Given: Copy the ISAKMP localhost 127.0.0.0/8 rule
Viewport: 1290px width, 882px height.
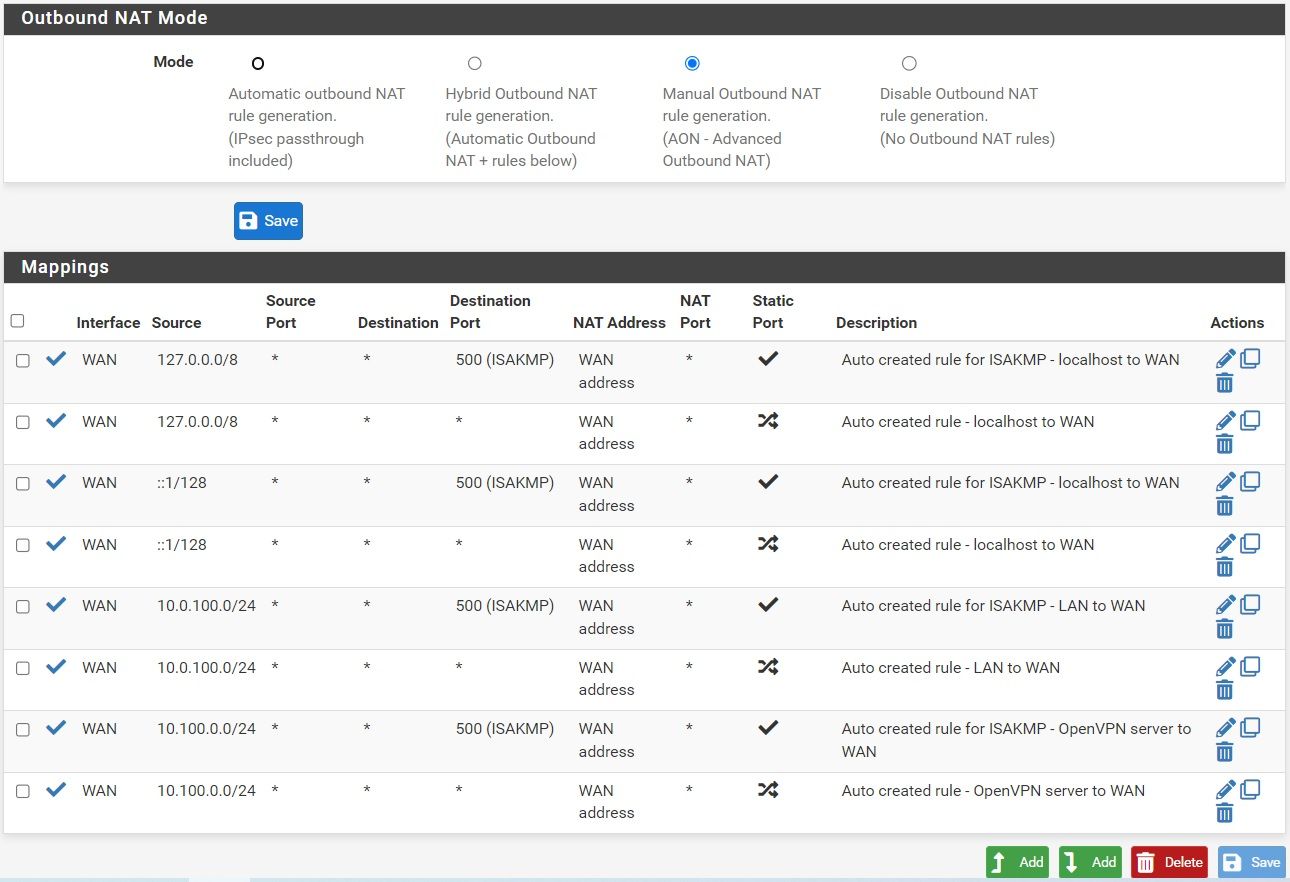Looking at the screenshot, I should pyautogui.click(x=1250, y=358).
